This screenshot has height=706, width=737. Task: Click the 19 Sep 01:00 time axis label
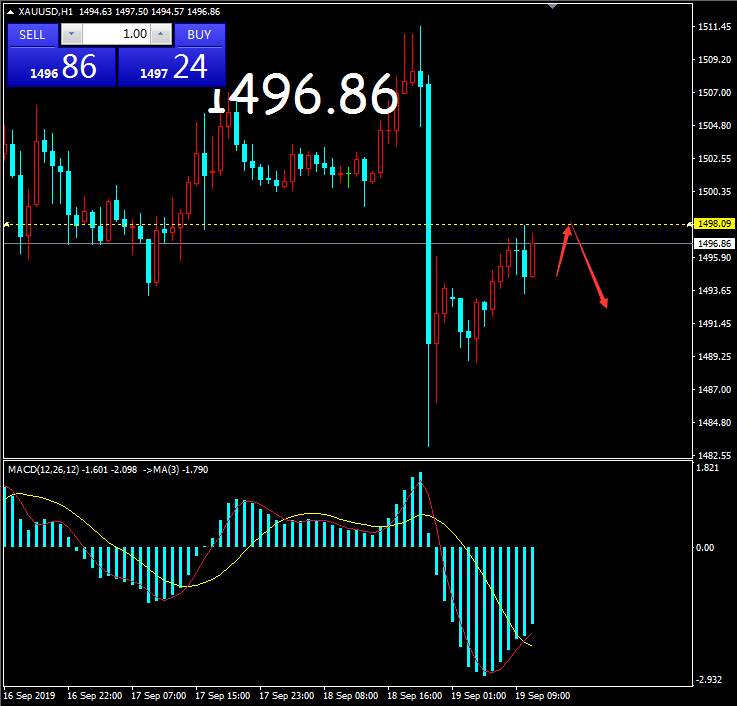[x=478, y=696]
